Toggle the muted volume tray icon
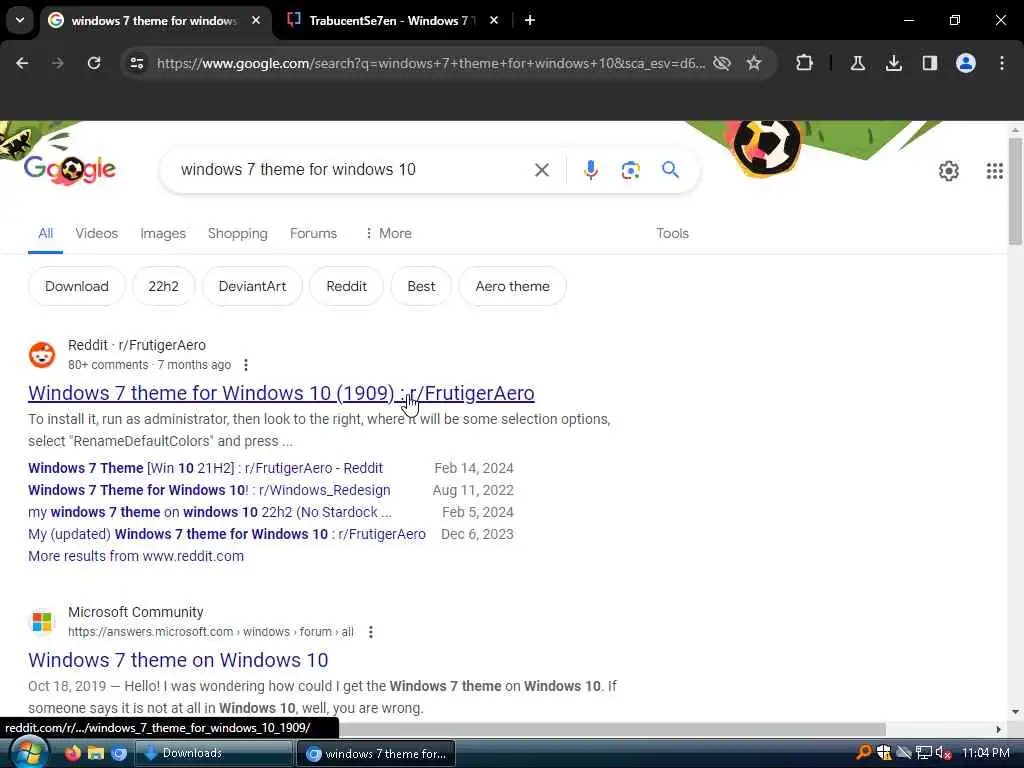 (x=943, y=753)
